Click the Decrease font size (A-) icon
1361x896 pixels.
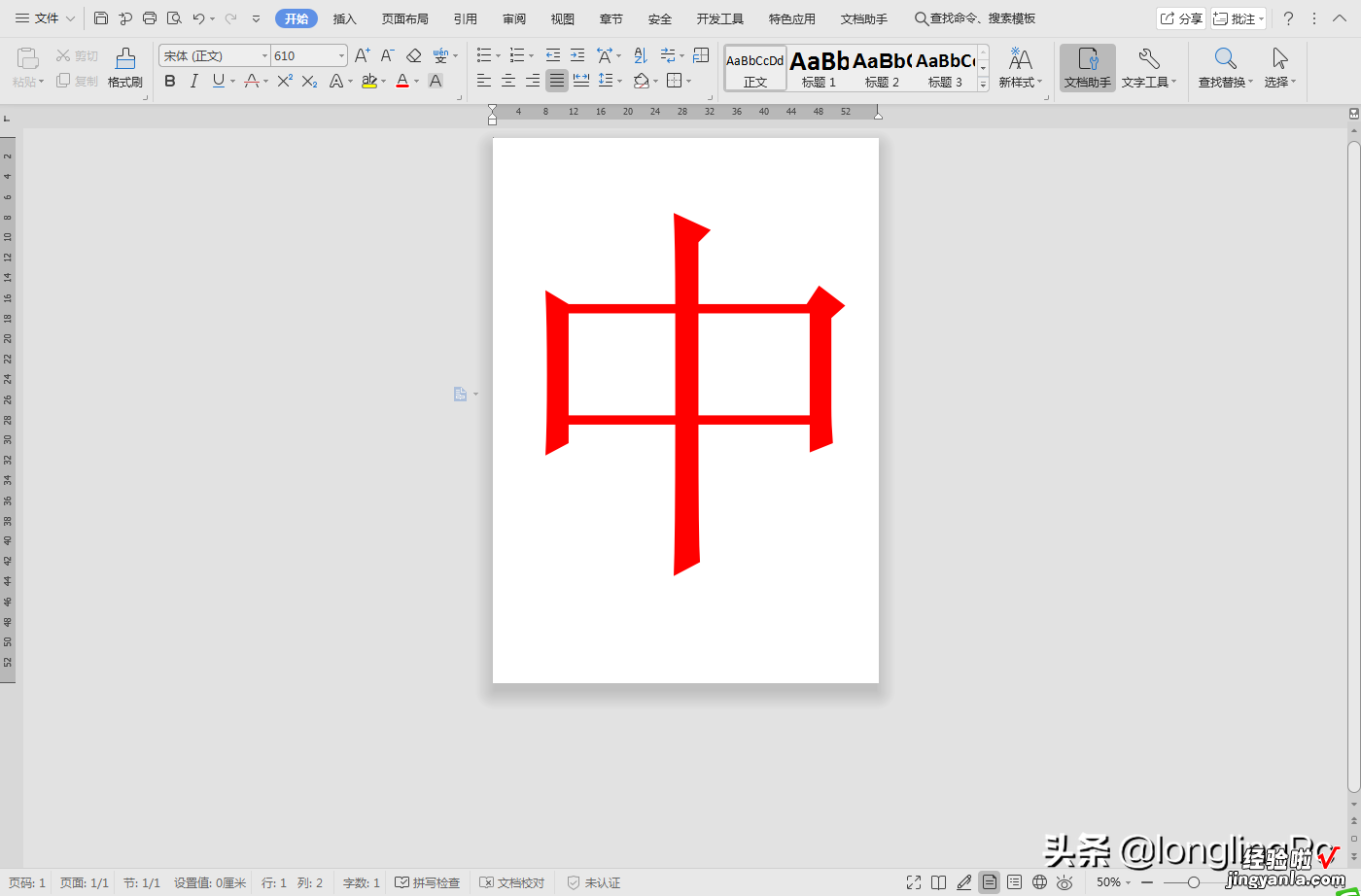[387, 55]
